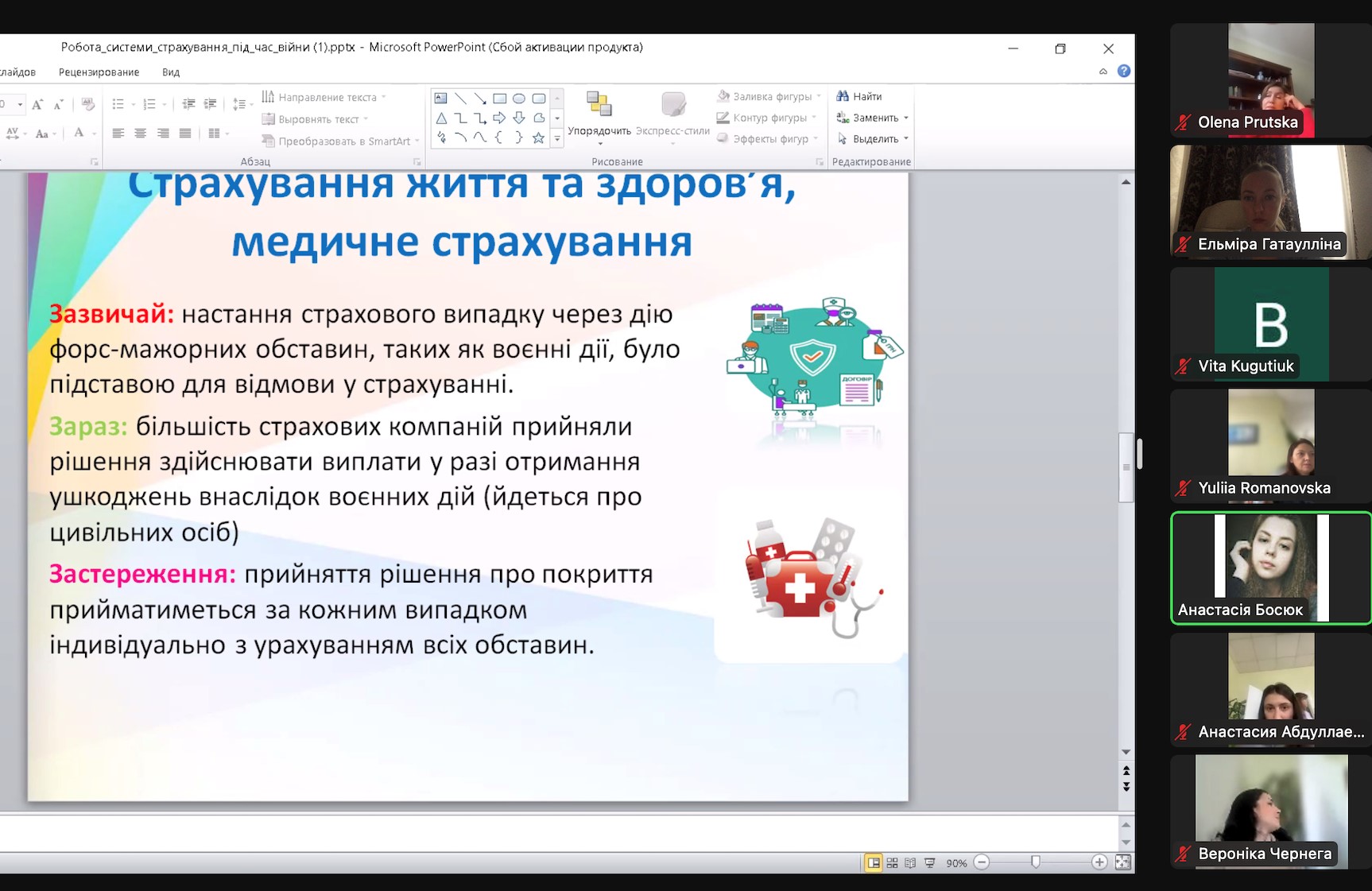
Task: Switch to slide sorter view
Action: point(892,862)
